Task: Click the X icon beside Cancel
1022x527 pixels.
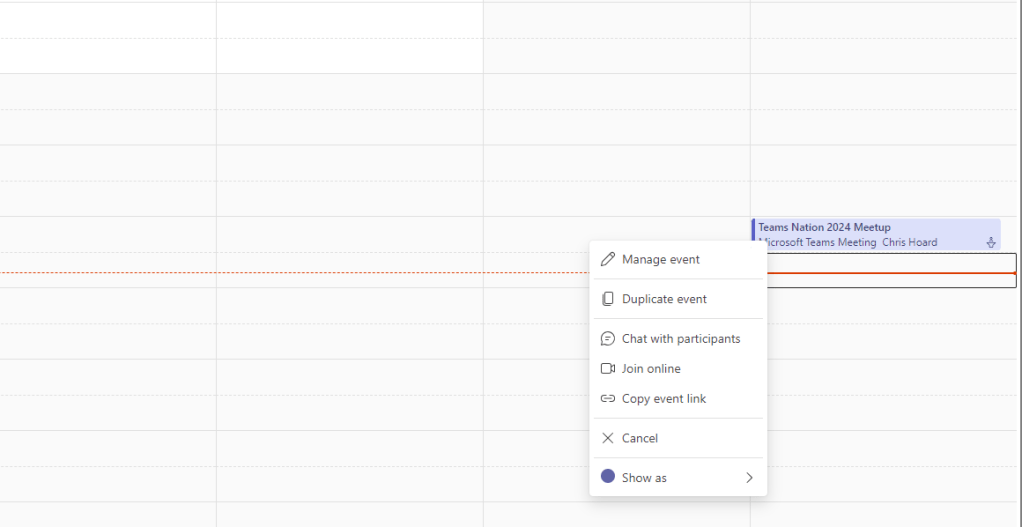Action: 607,438
